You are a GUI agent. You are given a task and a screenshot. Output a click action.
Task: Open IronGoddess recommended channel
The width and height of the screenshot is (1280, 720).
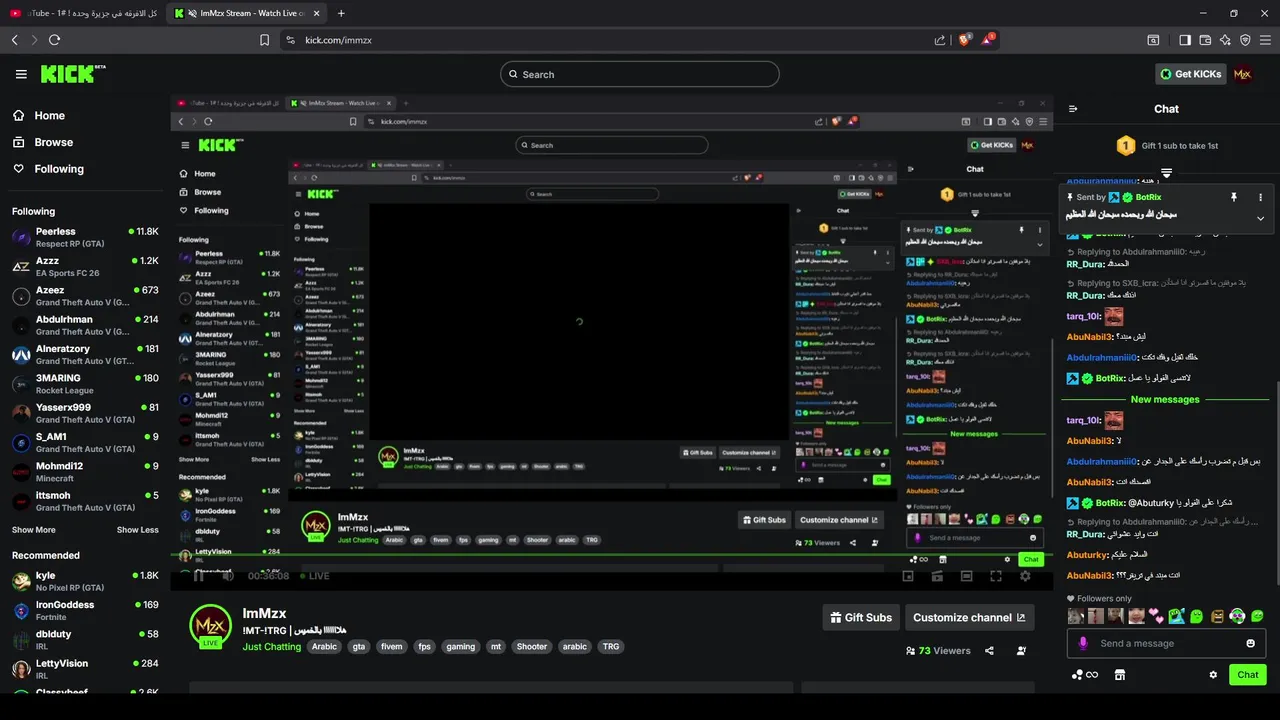85,610
